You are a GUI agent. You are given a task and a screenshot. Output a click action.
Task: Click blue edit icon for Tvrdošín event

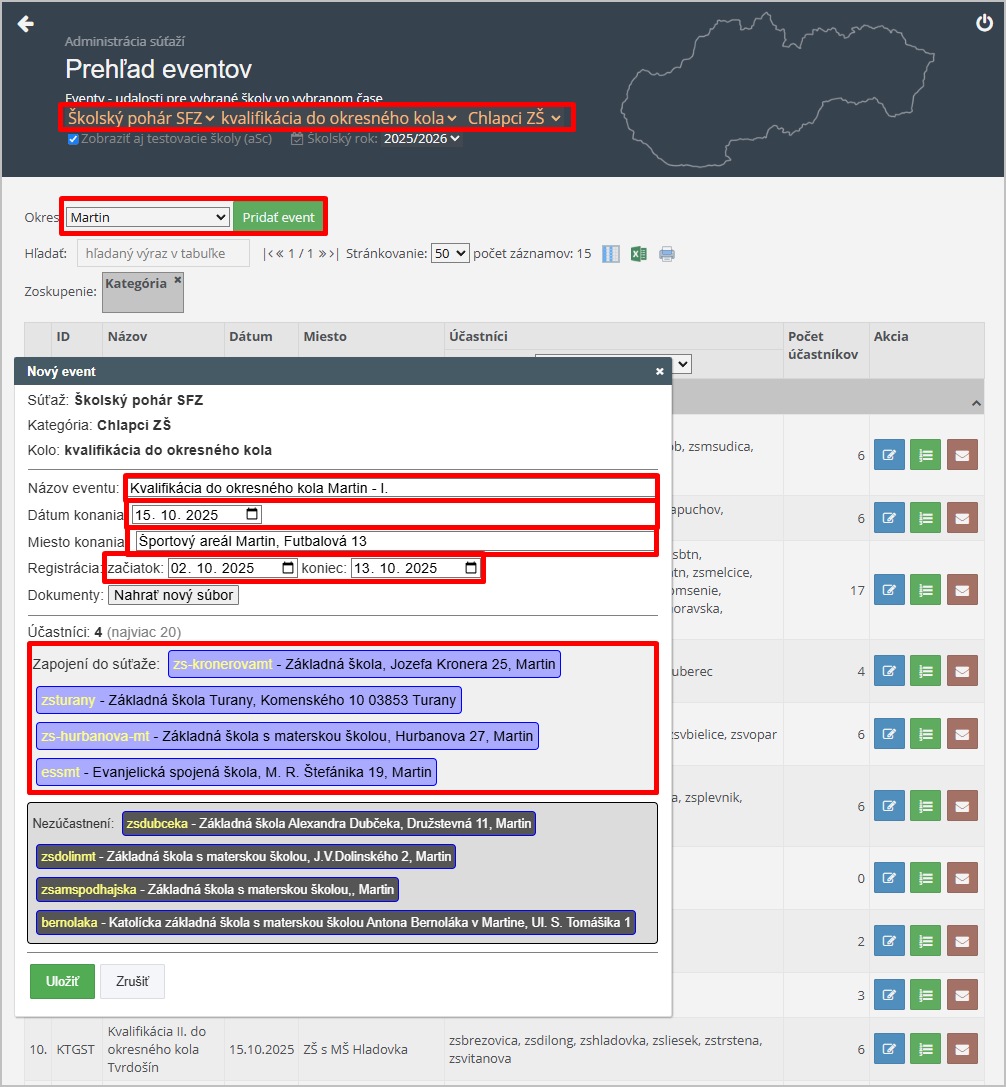(x=888, y=1050)
